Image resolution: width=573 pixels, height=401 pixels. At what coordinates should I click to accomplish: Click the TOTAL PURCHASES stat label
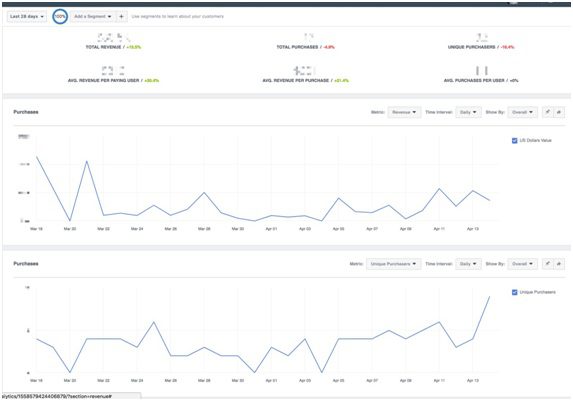point(297,47)
